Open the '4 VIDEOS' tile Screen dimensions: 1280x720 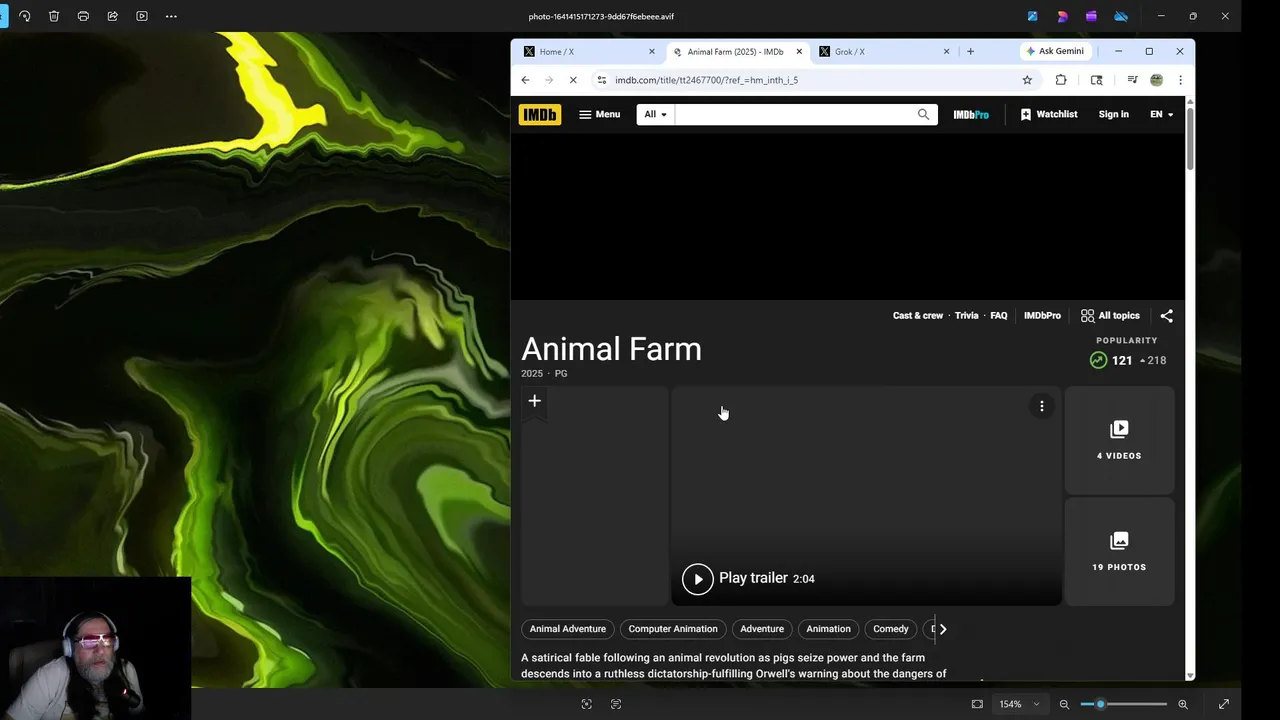(x=1119, y=440)
